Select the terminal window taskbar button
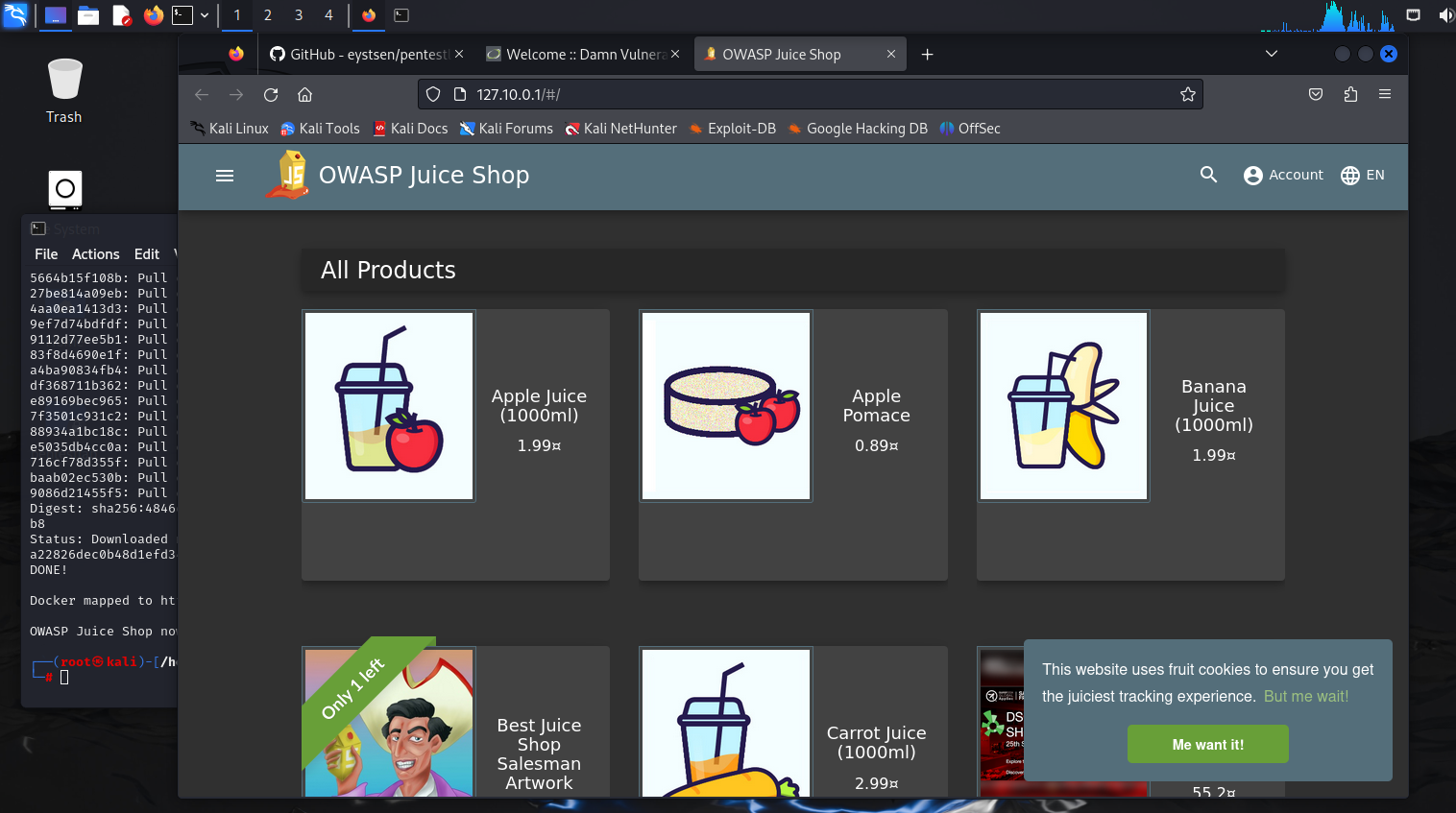Screen dimensions: 1456x813 tap(401, 15)
